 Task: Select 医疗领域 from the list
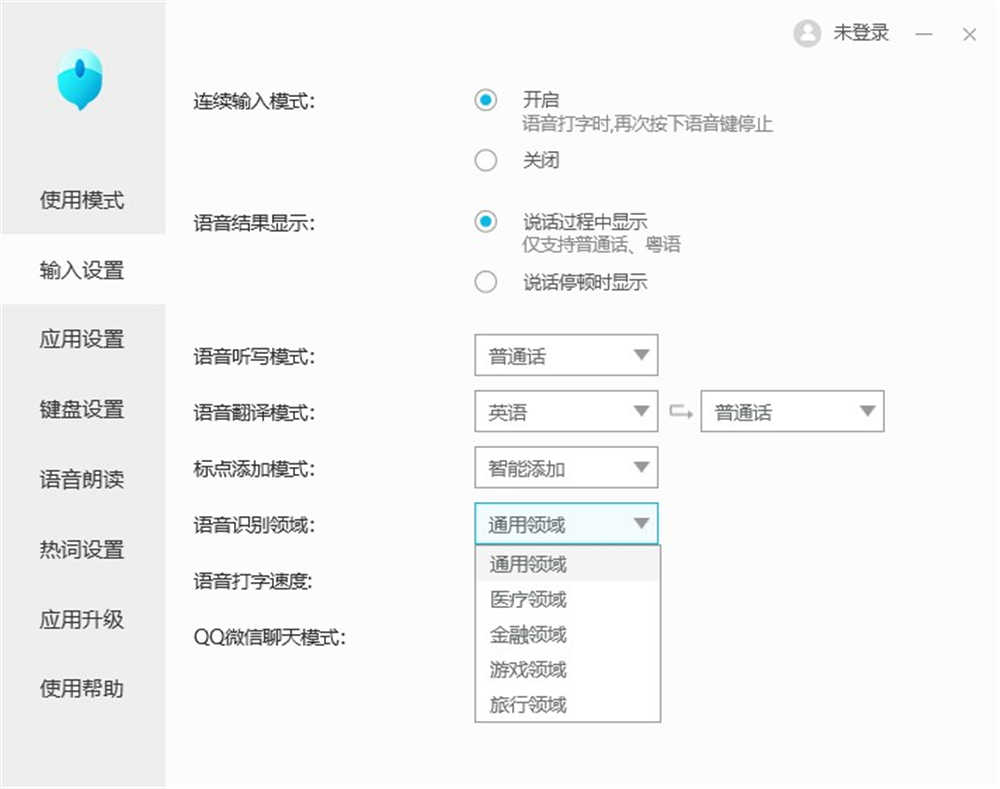568,599
